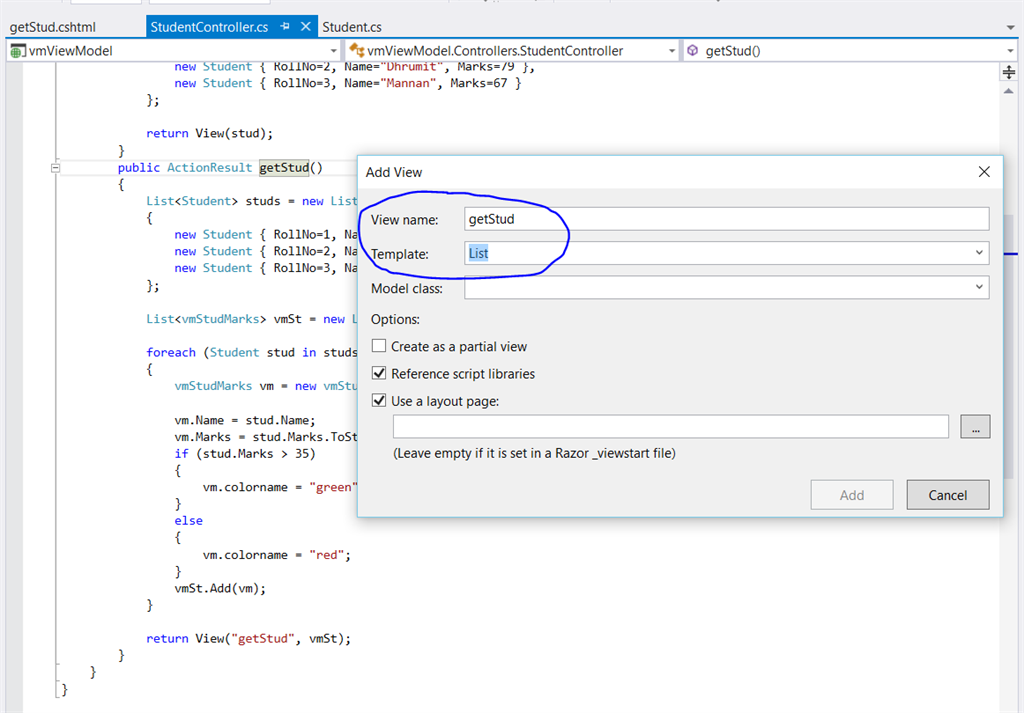Uncheck Use a layout page
Viewport: 1024px width, 713px height.
[379, 401]
